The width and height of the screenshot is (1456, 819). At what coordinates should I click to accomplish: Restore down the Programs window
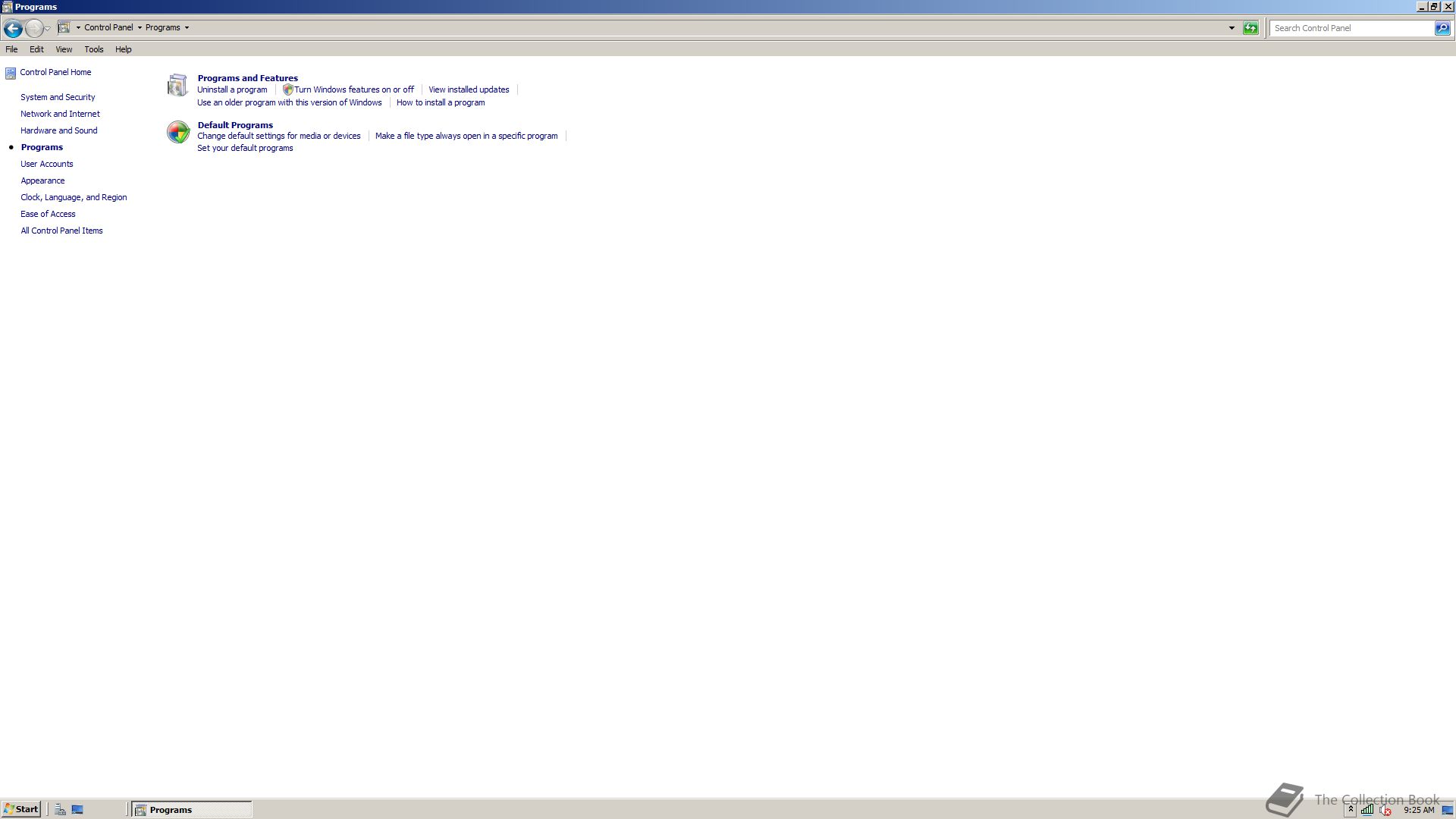tap(1434, 6)
